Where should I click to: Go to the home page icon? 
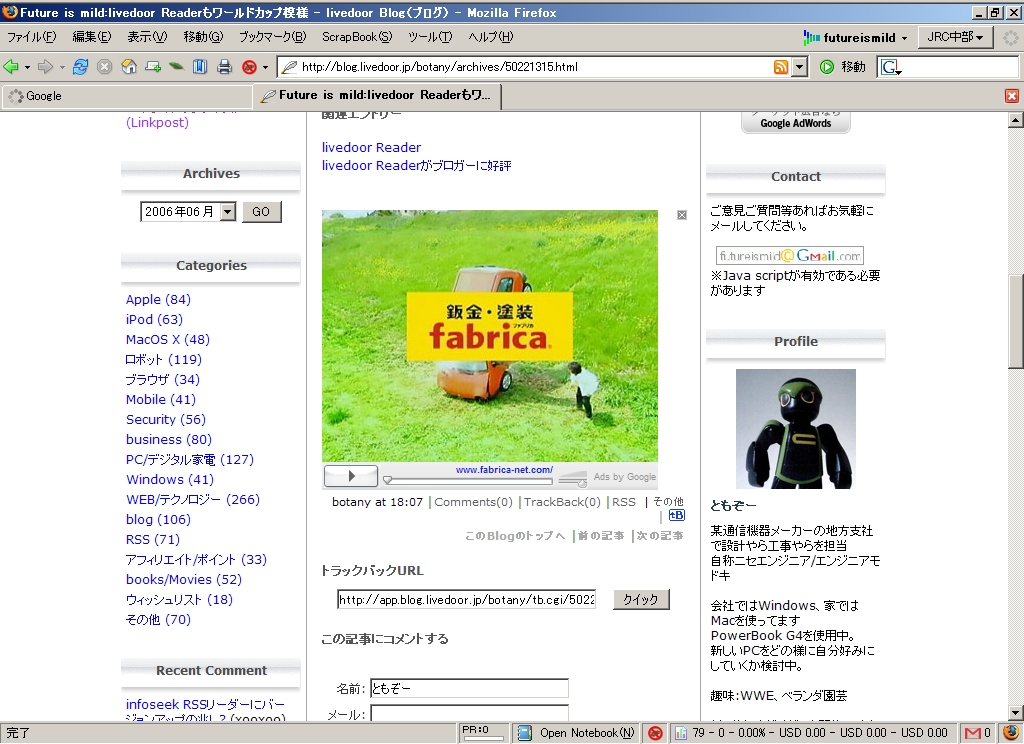[129, 67]
